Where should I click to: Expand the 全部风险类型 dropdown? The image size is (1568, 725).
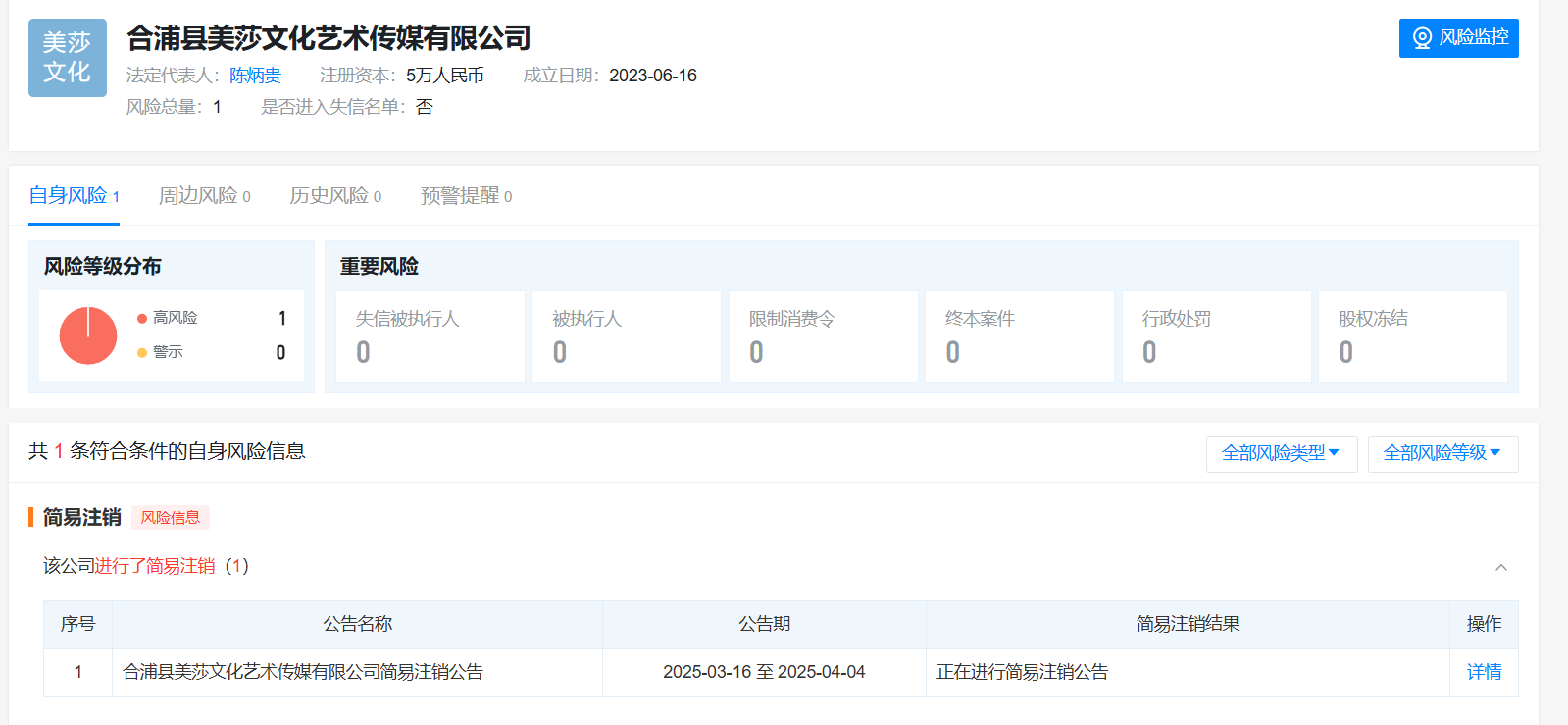[1281, 453]
